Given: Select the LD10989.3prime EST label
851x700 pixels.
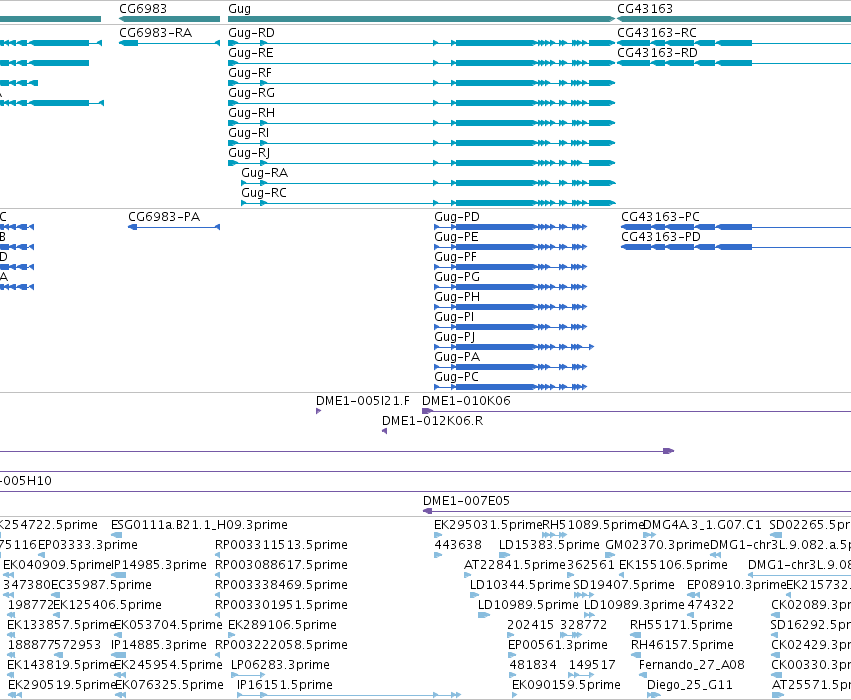Looking at the screenshot, I should point(634,605).
